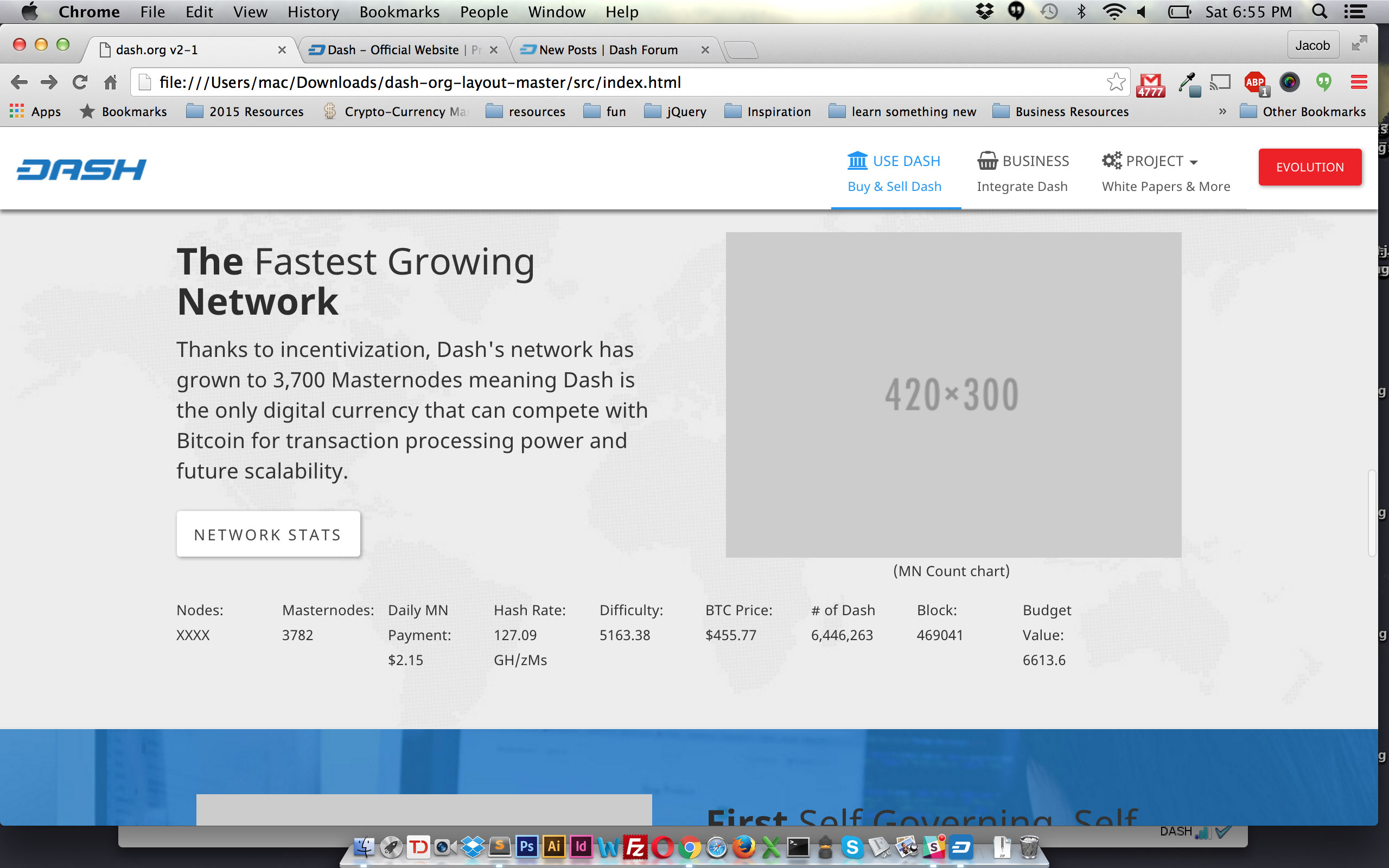Click the NETWORK STATS button

268,534
